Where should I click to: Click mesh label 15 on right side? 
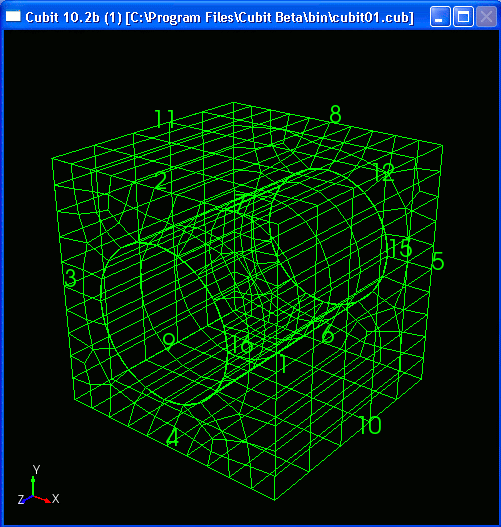pyautogui.click(x=400, y=248)
